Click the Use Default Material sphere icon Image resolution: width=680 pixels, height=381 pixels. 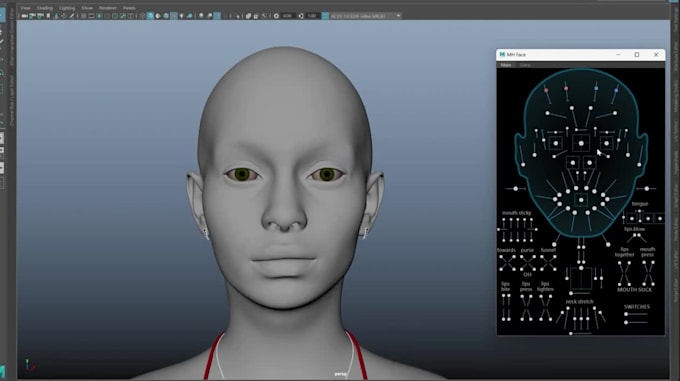(158, 16)
